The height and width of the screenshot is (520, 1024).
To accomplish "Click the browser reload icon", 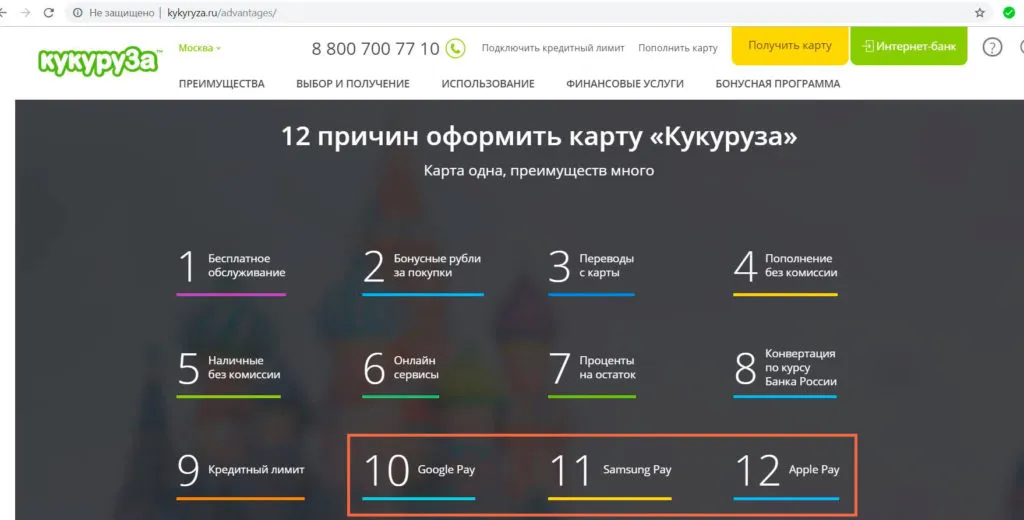I will pos(48,12).
